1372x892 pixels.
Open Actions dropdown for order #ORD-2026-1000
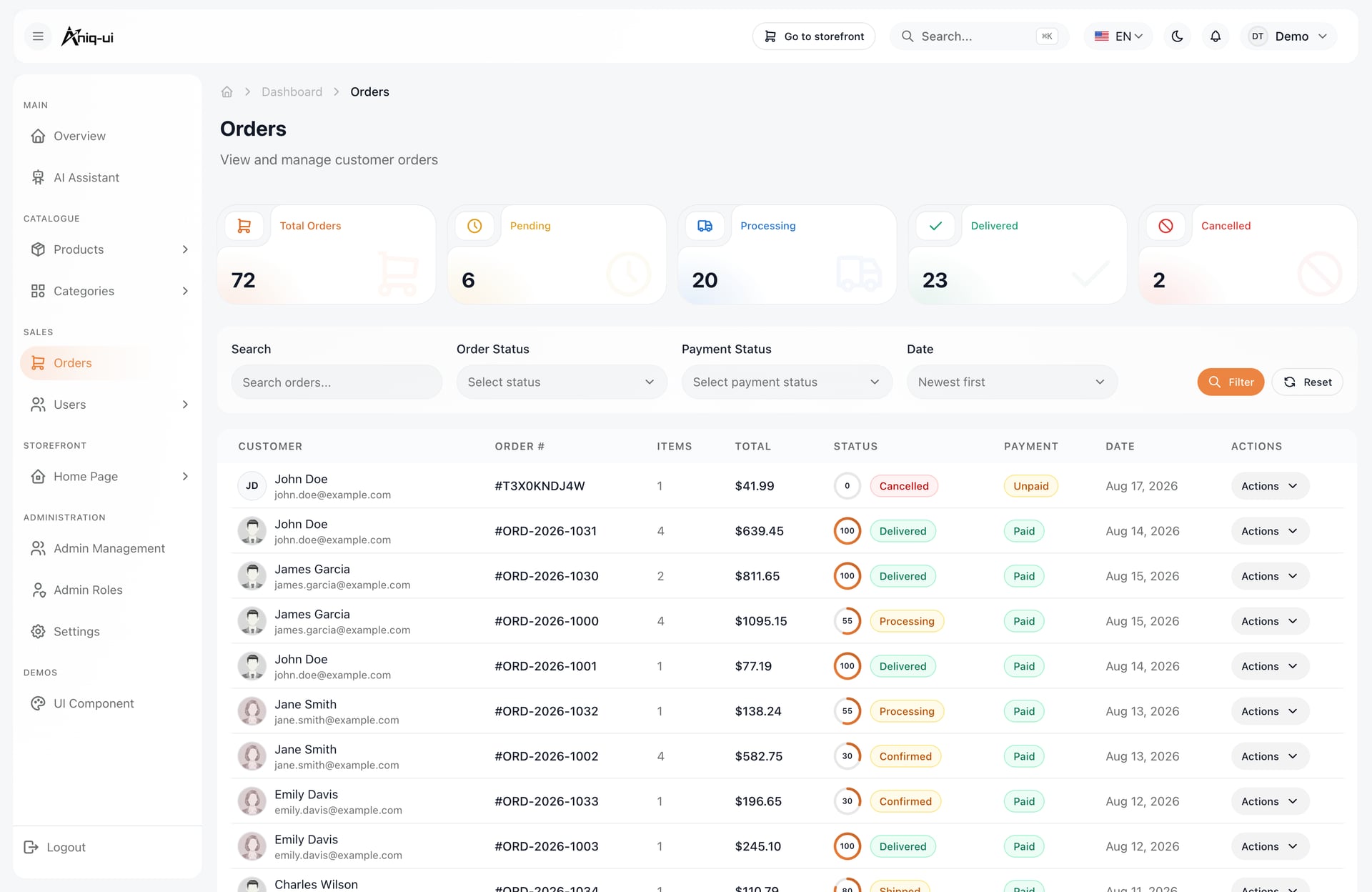coord(1270,621)
